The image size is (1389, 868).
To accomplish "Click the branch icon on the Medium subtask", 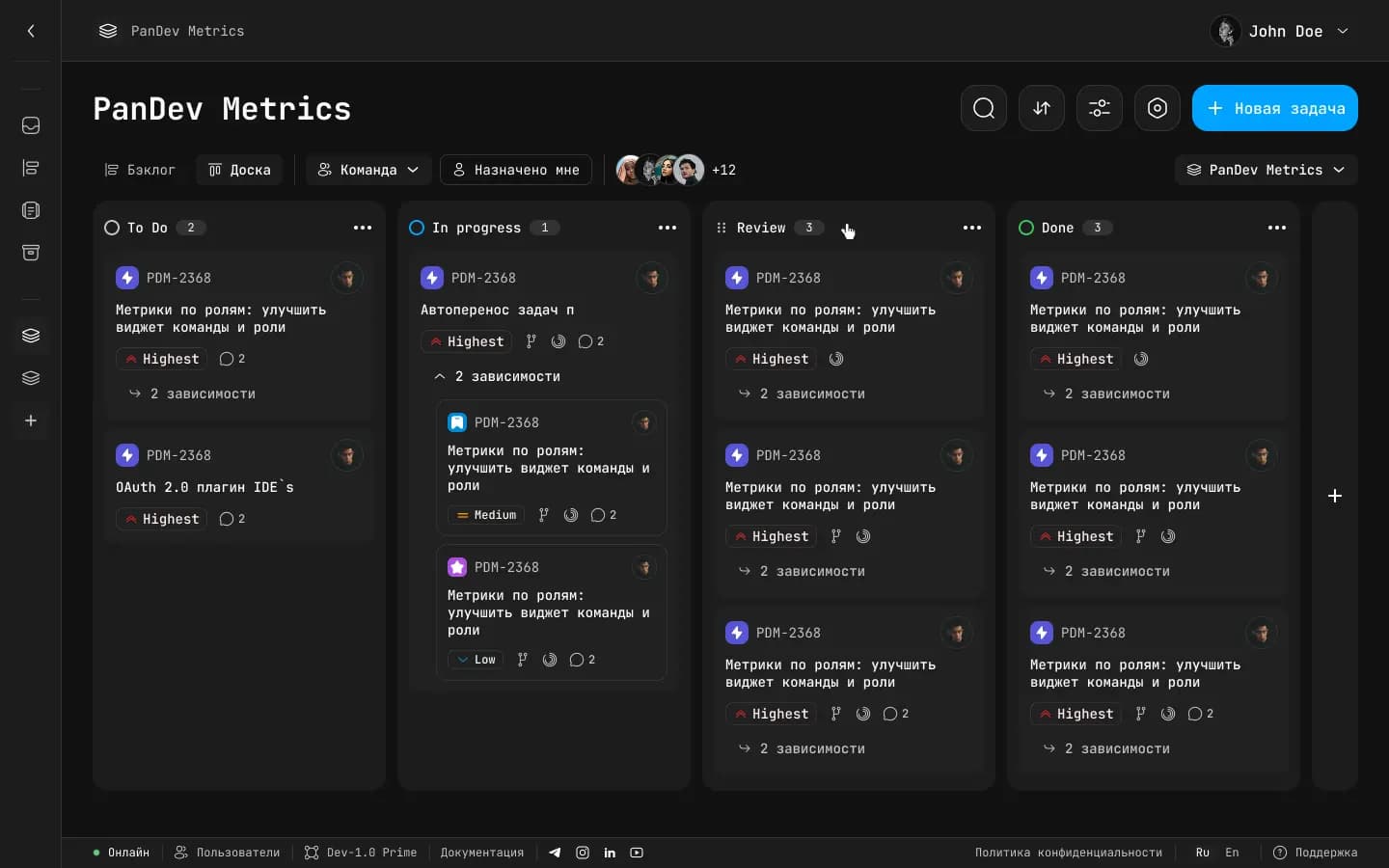I will (543, 515).
